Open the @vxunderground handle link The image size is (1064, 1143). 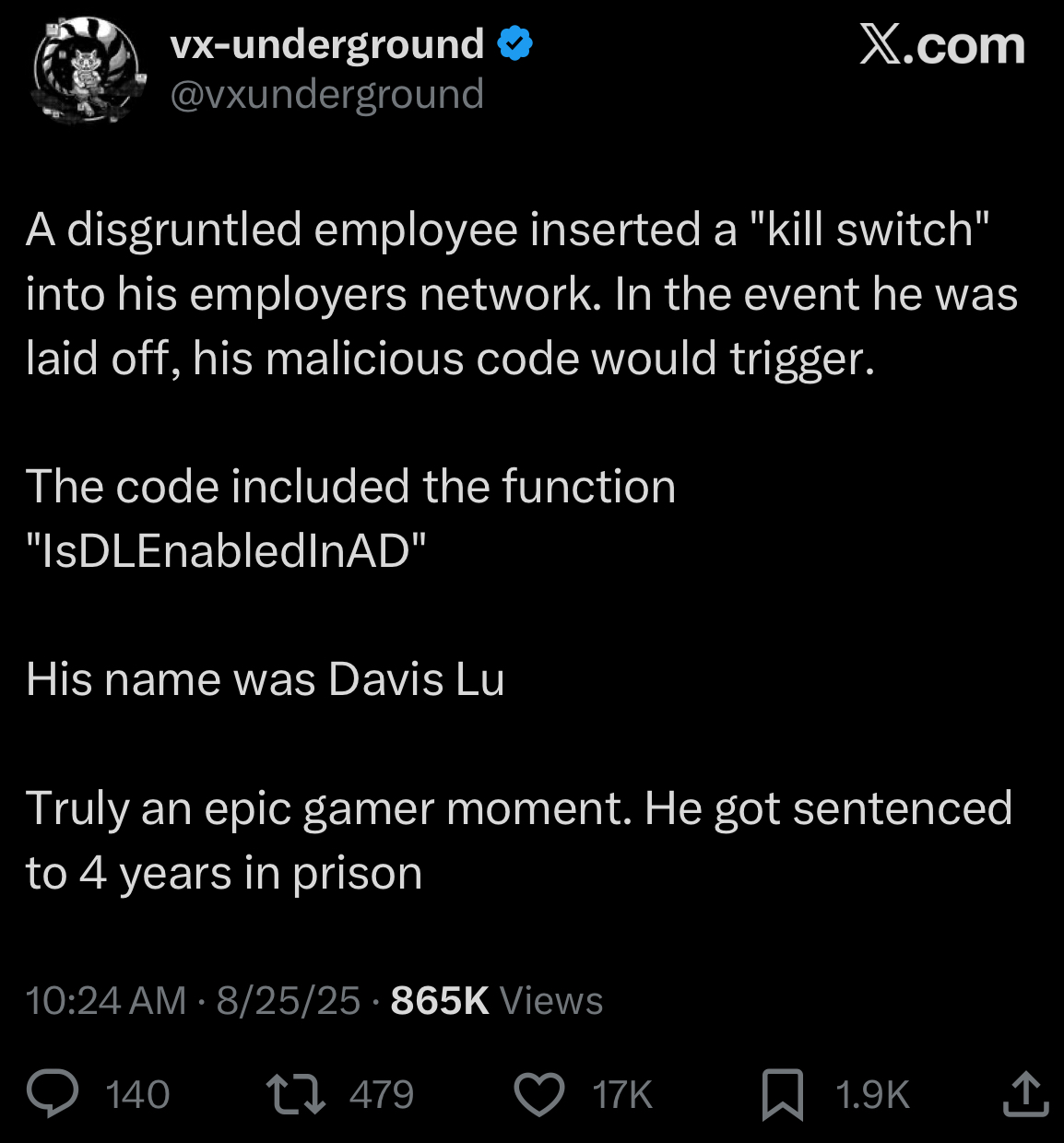click(x=327, y=94)
